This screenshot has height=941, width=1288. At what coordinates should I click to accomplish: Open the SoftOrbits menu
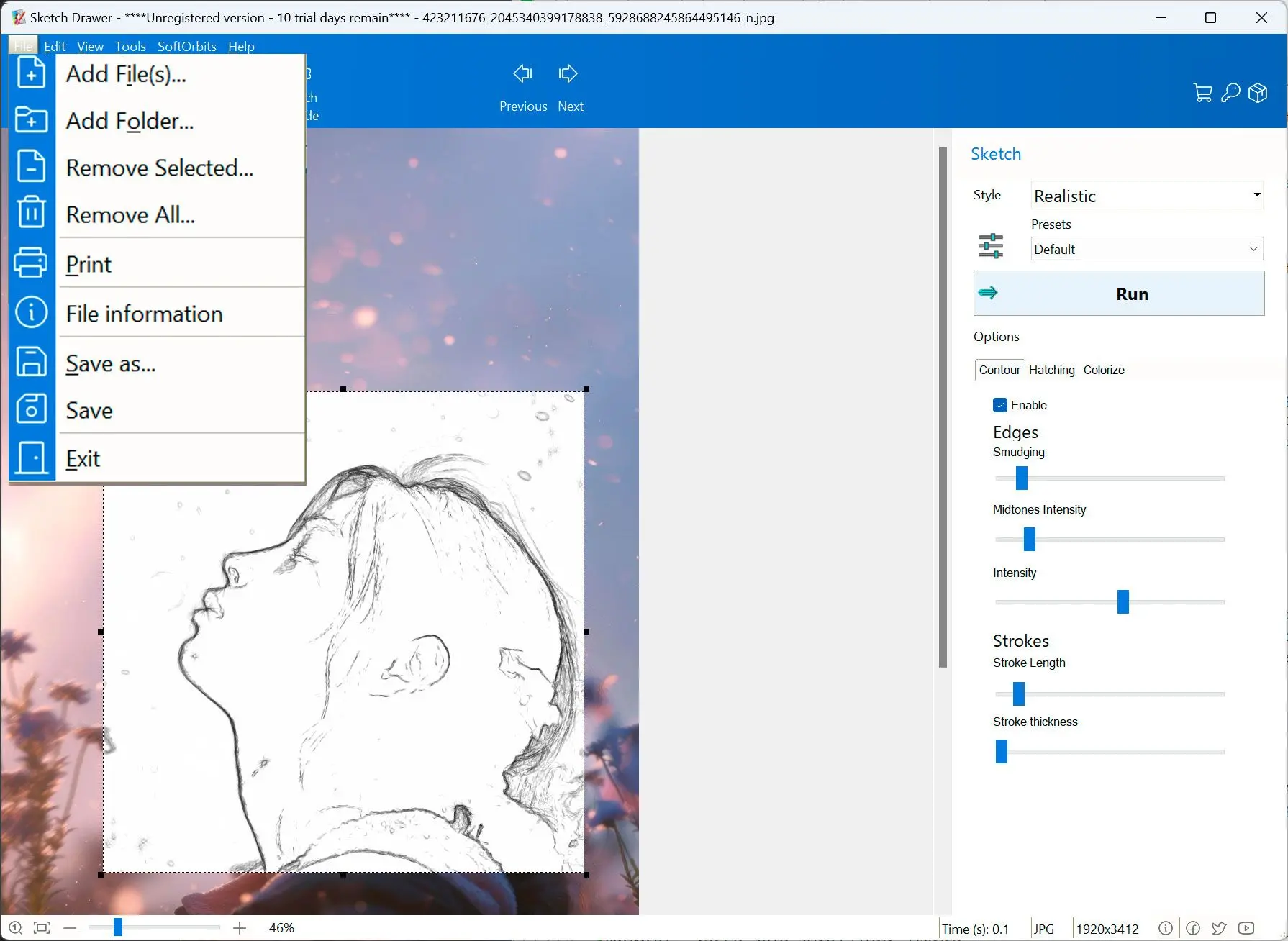tap(187, 46)
